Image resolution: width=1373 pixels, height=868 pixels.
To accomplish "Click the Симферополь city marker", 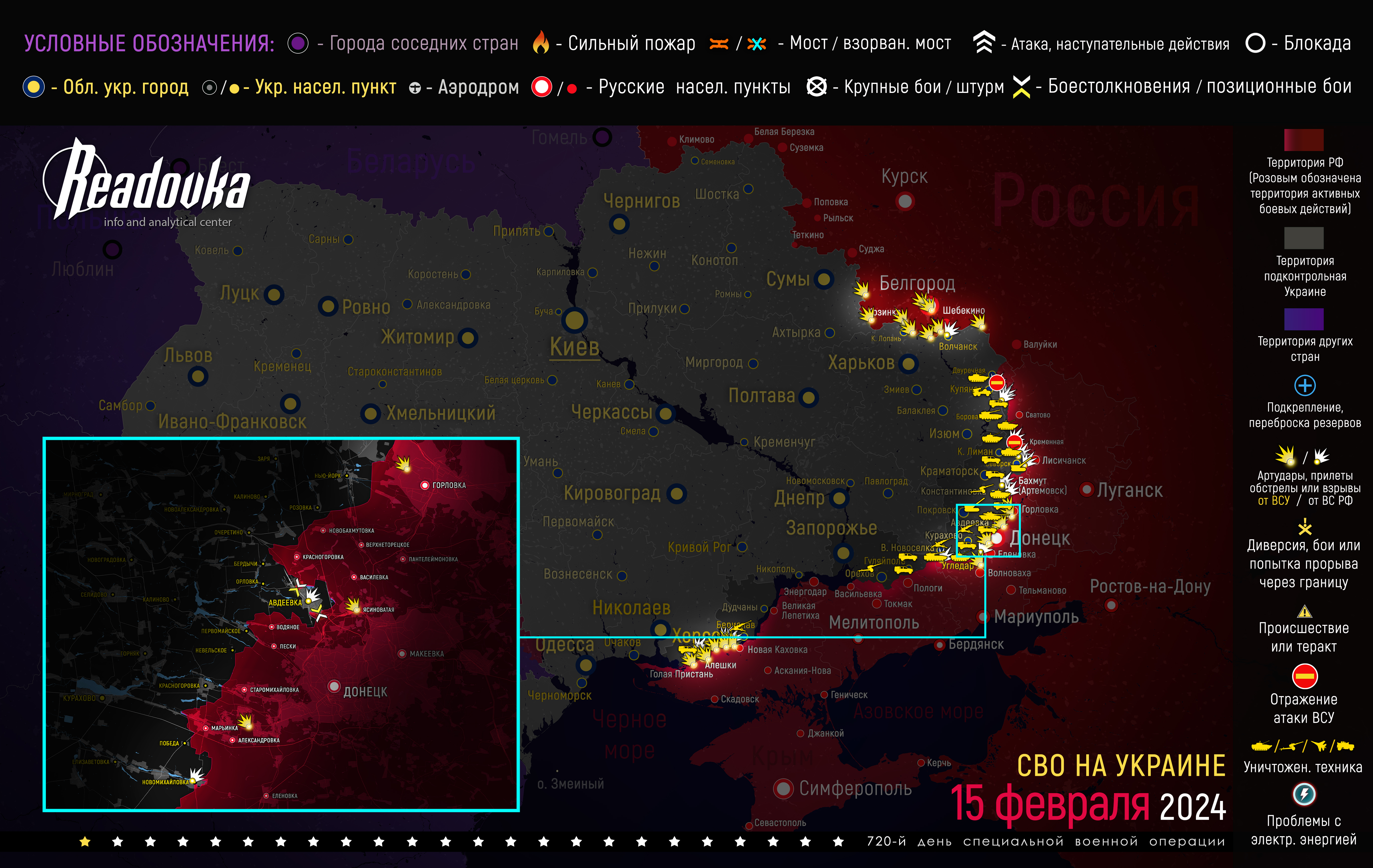I will tap(783, 789).
